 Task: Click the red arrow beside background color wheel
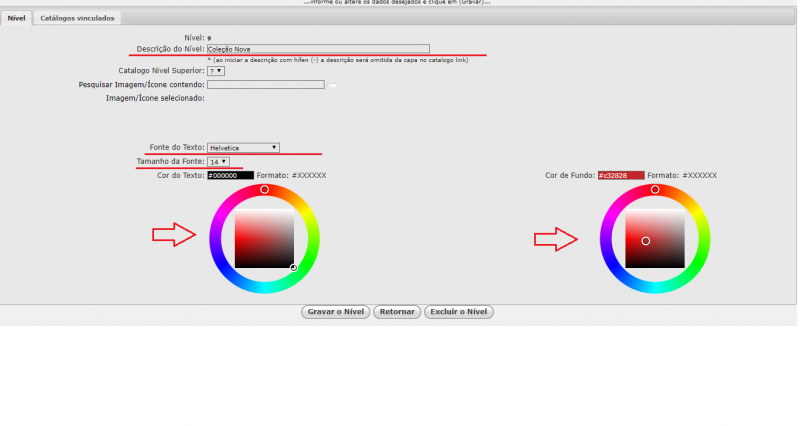[x=555, y=239]
